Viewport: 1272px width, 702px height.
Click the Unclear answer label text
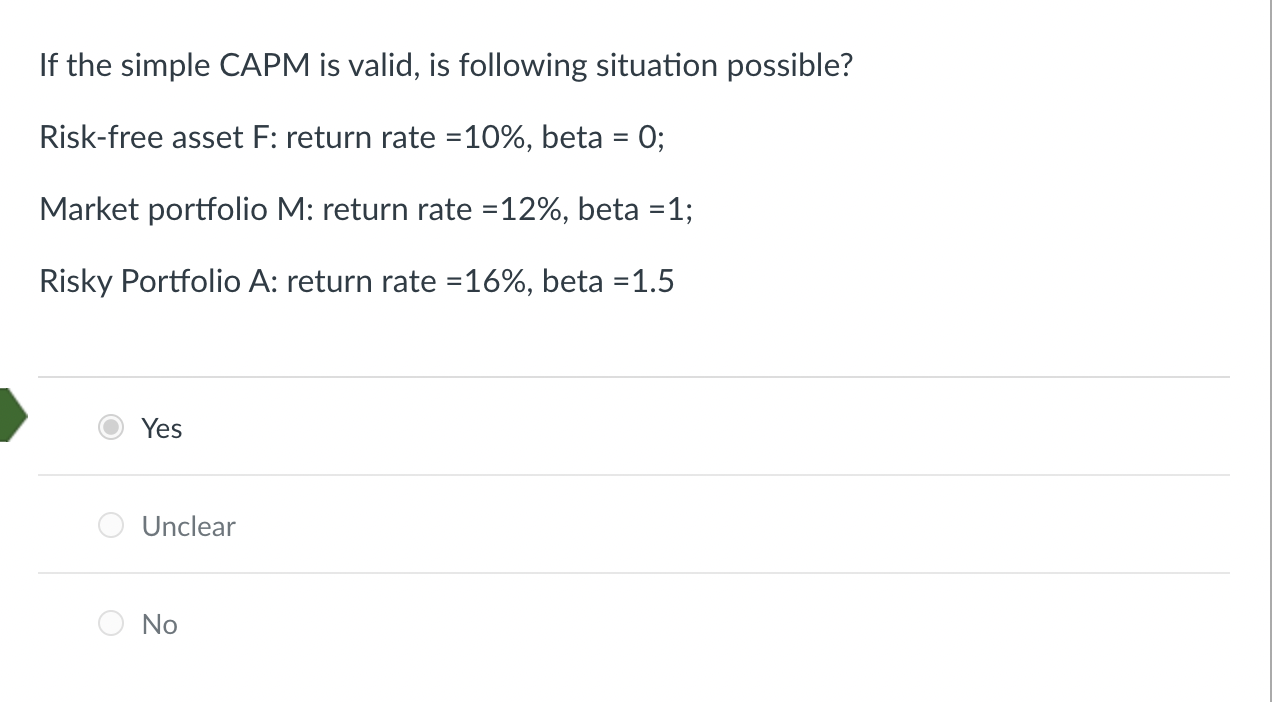coord(188,526)
